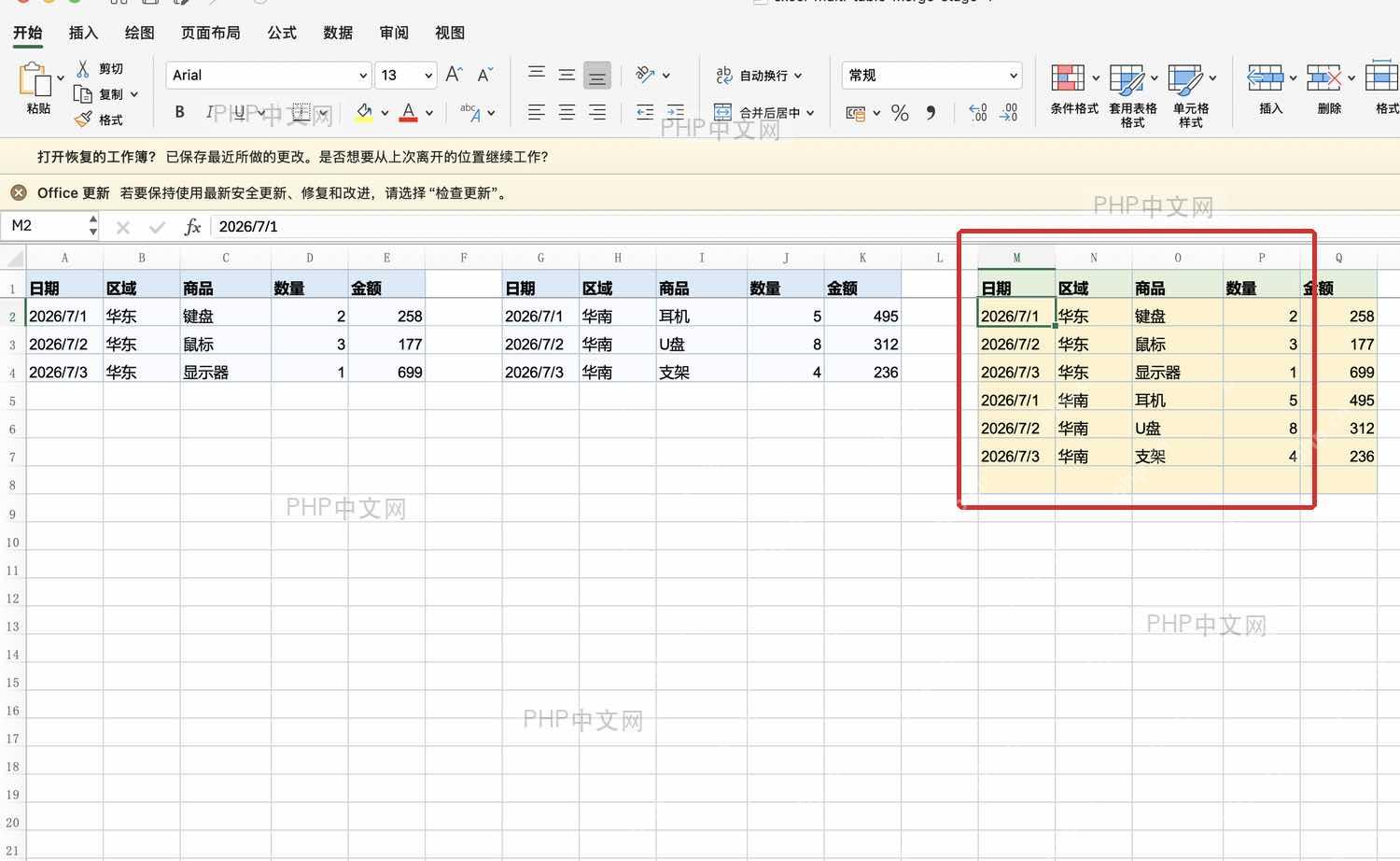Toggle Underline formatting

click(240, 112)
